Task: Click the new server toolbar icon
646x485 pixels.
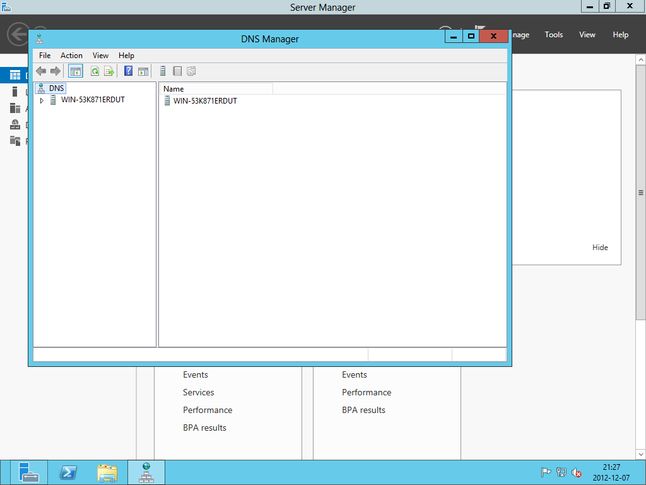Action: [x=163, y=71]
